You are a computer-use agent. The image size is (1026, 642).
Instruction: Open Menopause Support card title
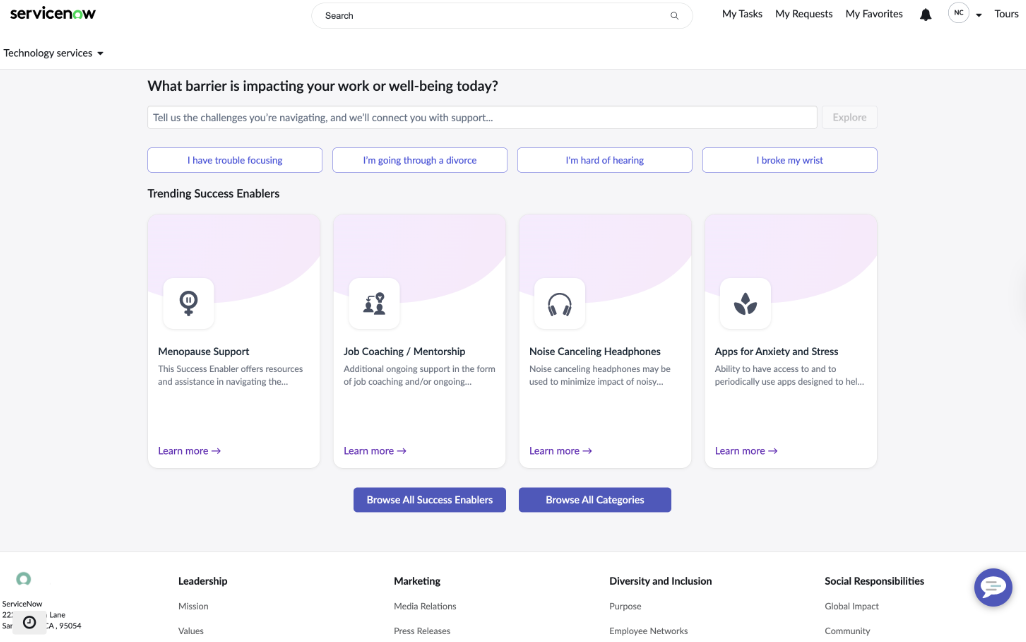[x=203, y=351]
